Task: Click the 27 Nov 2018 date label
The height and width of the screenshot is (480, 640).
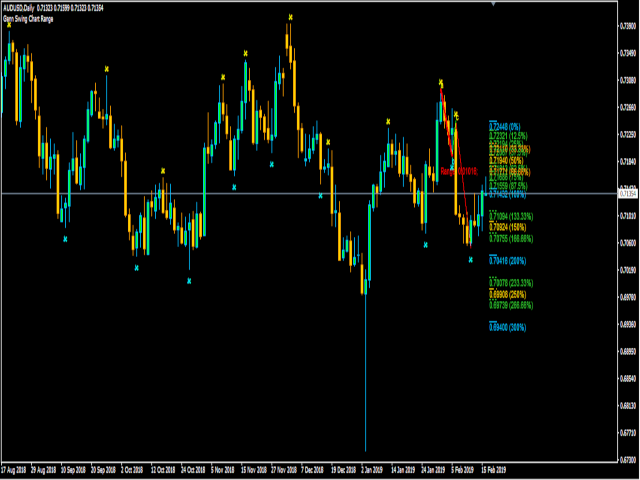Action: tap(284, 470)
